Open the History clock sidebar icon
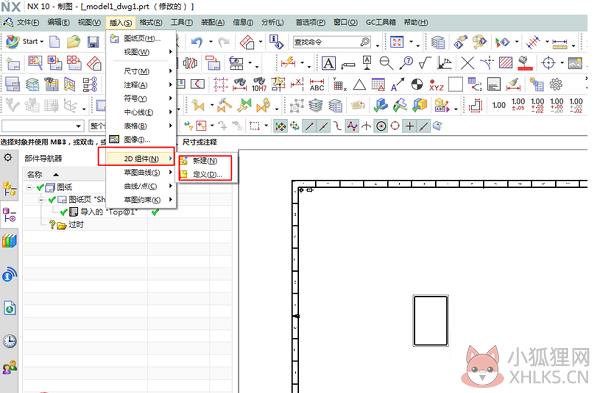This screenshot has height=393, width=600. (9, 341)
